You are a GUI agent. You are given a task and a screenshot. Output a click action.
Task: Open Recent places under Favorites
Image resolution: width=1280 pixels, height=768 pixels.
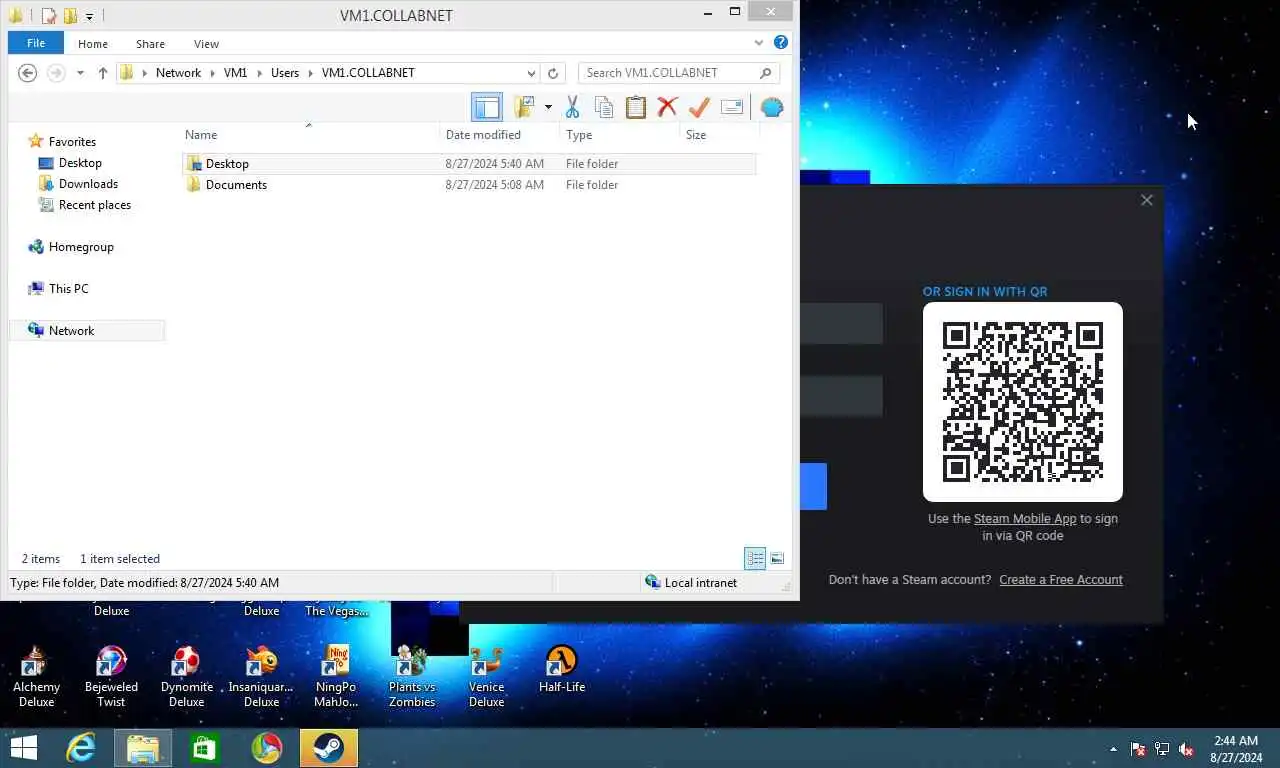(94, 205)
